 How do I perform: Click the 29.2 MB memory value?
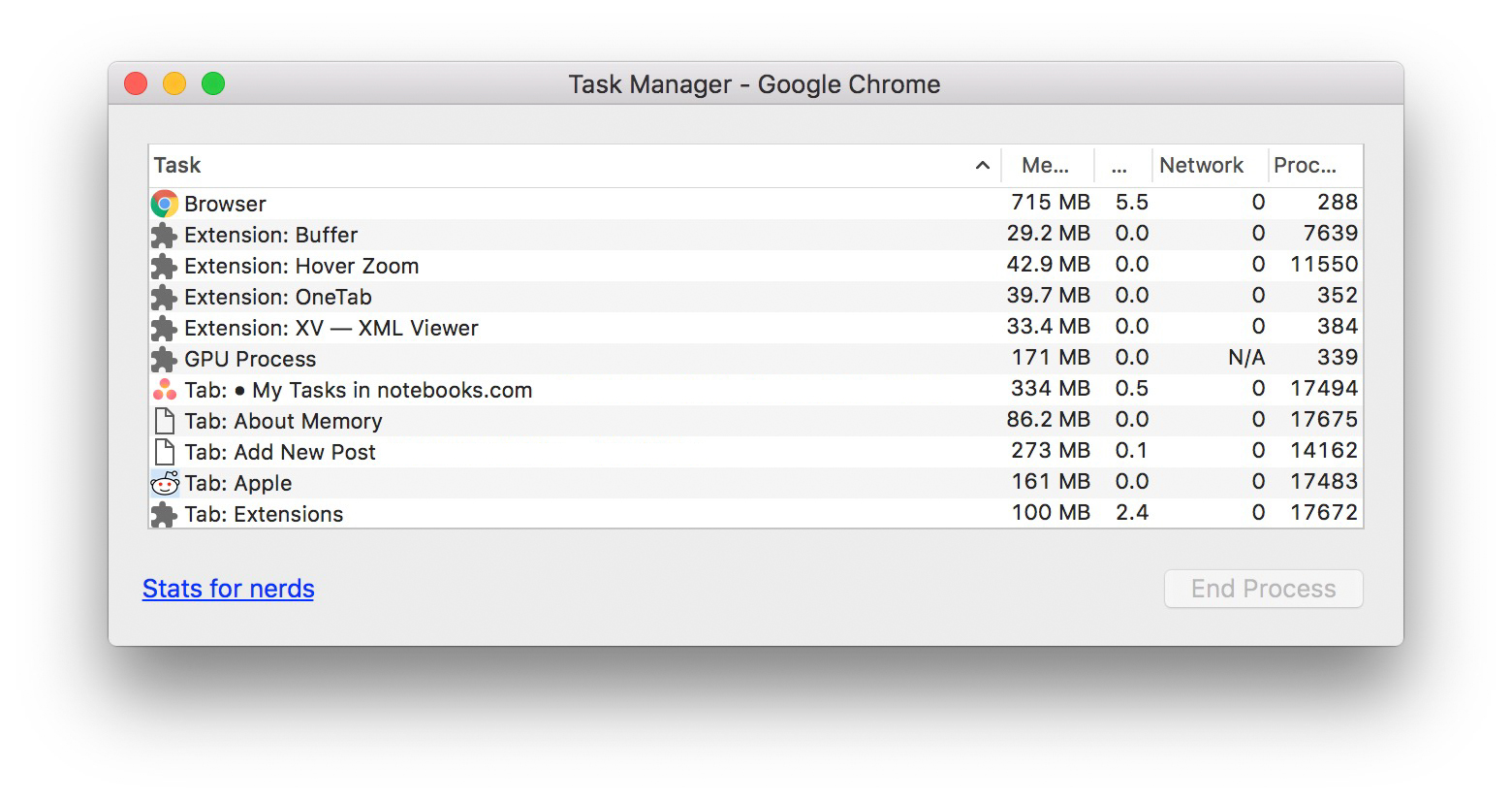click(x=1048, y=233)
